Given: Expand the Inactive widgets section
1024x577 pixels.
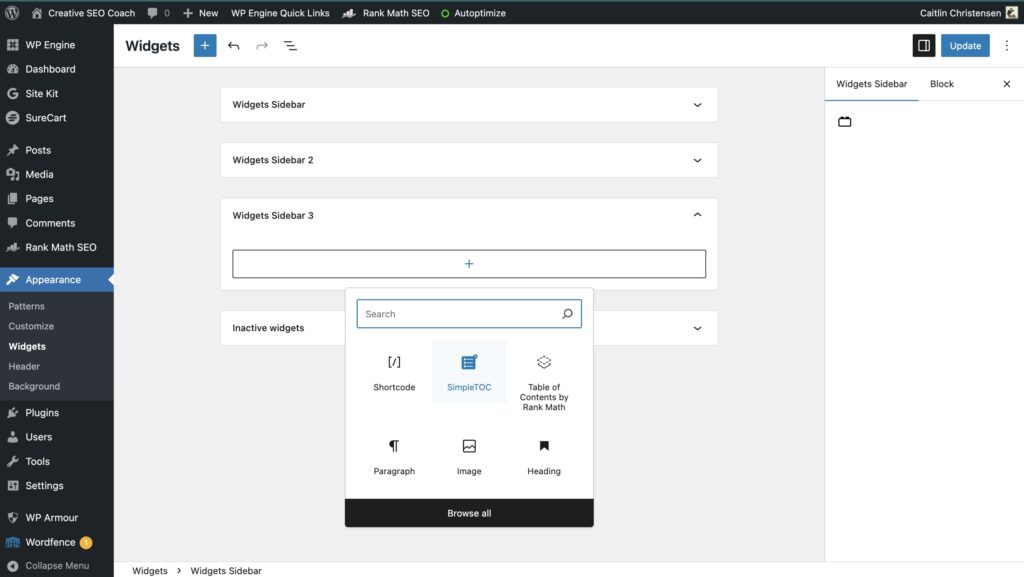Looking at the screenshot, I should [697, 328].
